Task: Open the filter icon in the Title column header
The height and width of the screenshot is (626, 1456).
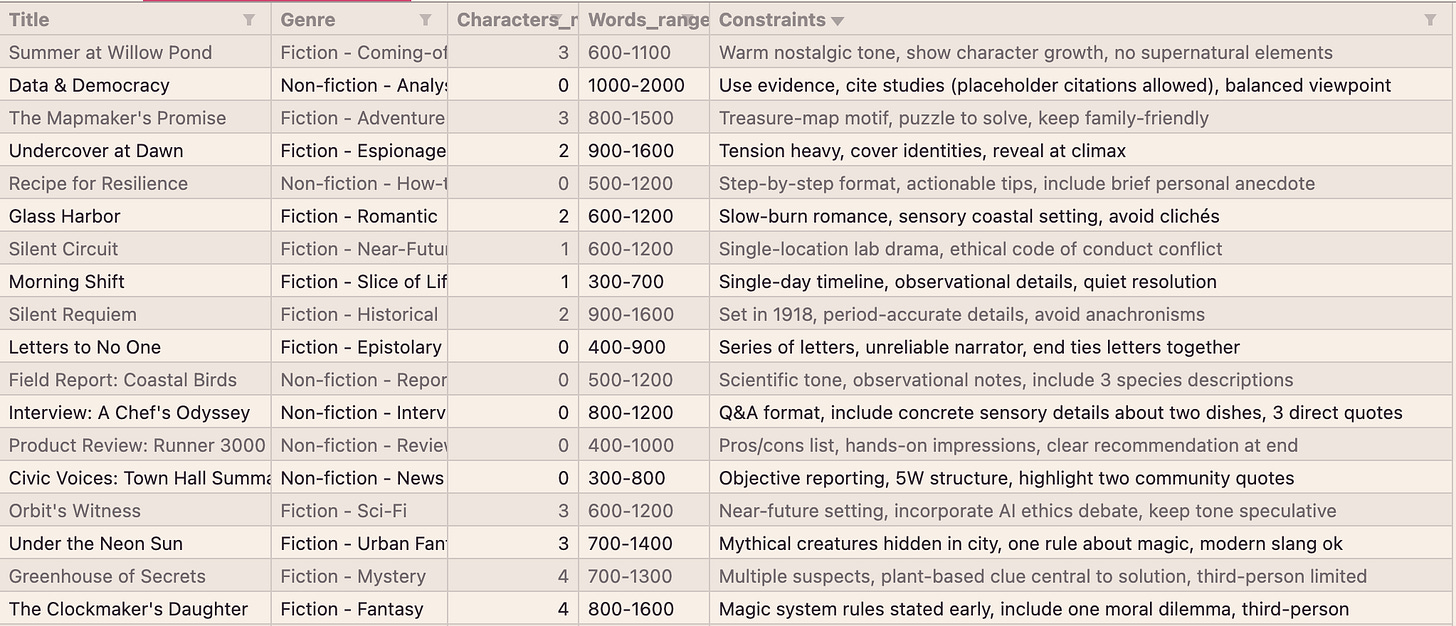Action: 249,20
